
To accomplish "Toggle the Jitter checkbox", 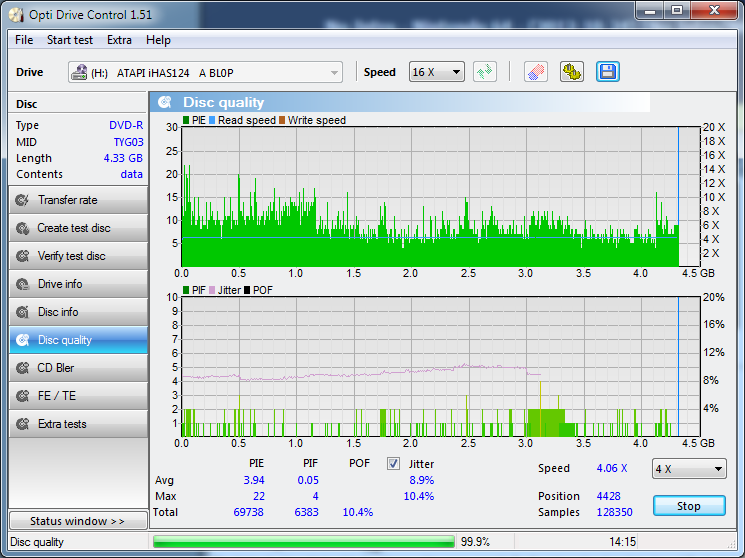I will click(x=393, y=463).
